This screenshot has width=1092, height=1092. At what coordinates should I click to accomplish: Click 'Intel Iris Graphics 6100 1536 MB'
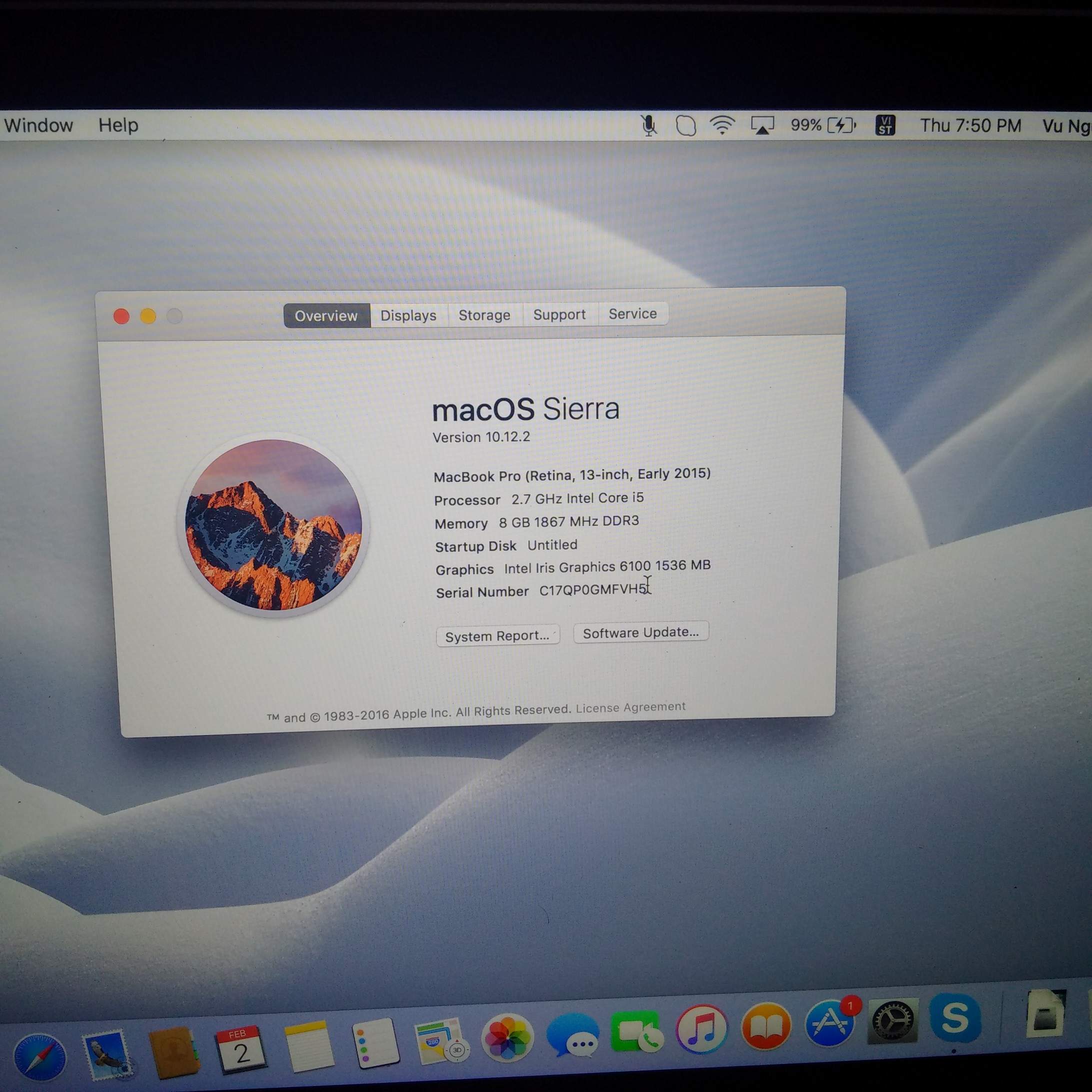pyautogui.click(x=607, y=566)
